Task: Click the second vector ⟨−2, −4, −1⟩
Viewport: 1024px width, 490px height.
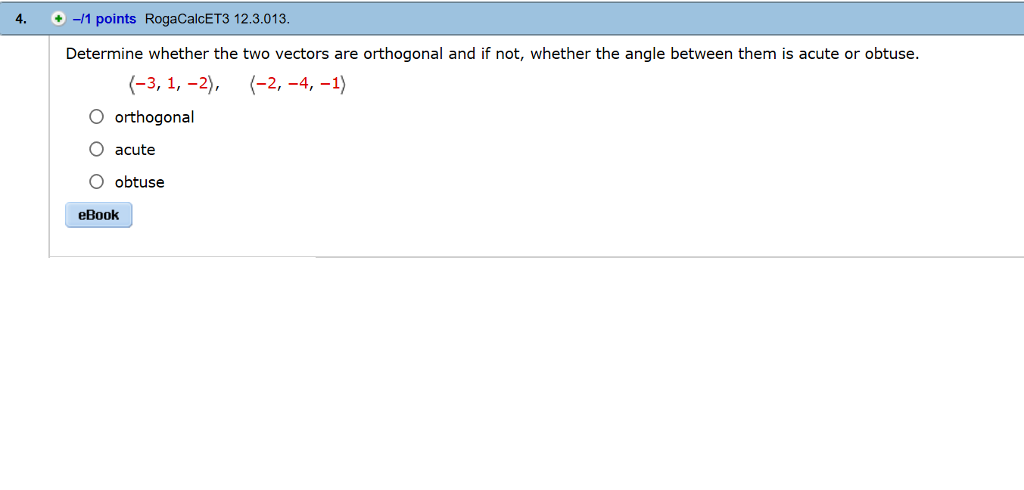Action: (298, 86)
